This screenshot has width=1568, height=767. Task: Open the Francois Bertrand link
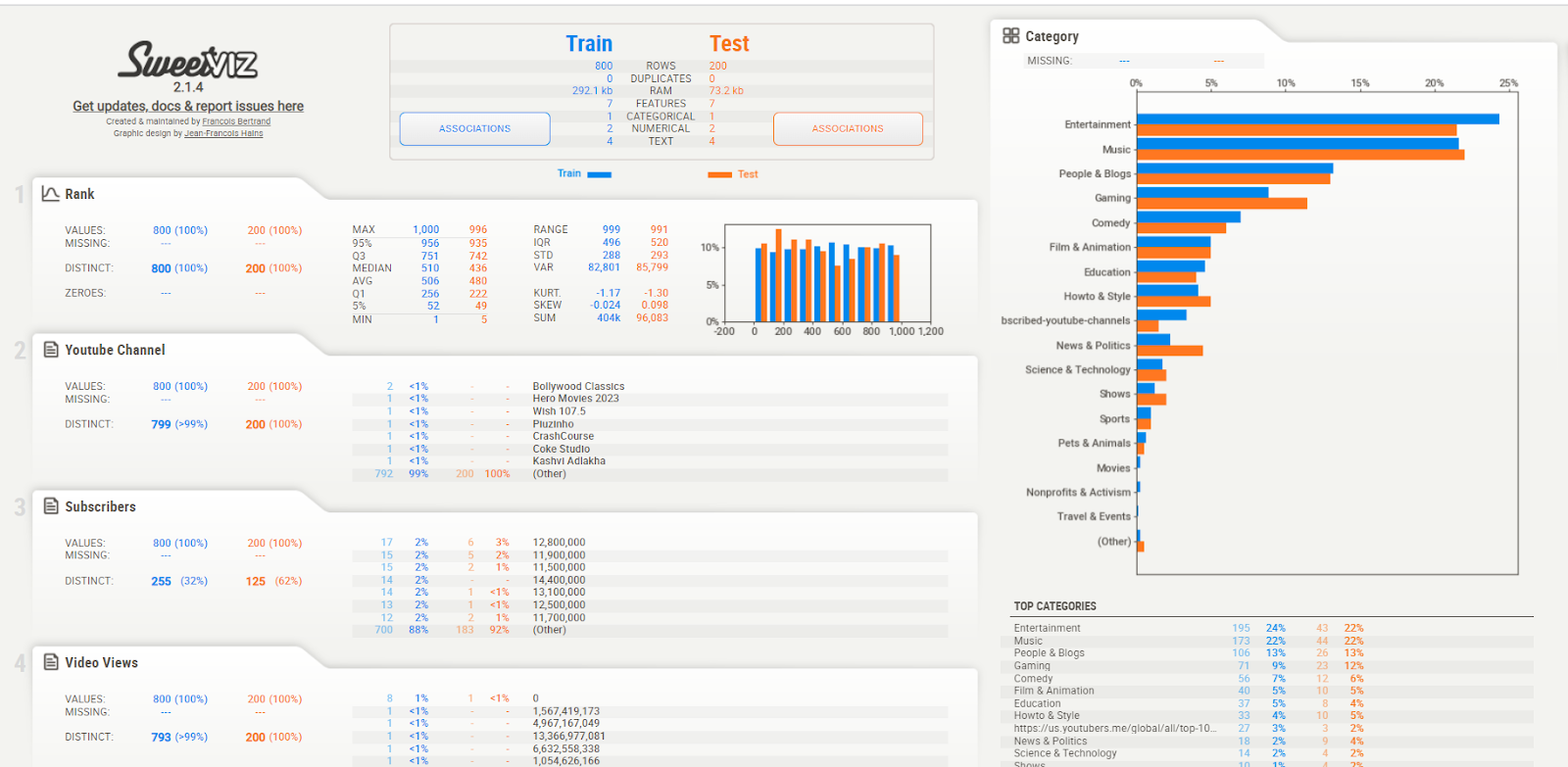click(x=236, y=121)
